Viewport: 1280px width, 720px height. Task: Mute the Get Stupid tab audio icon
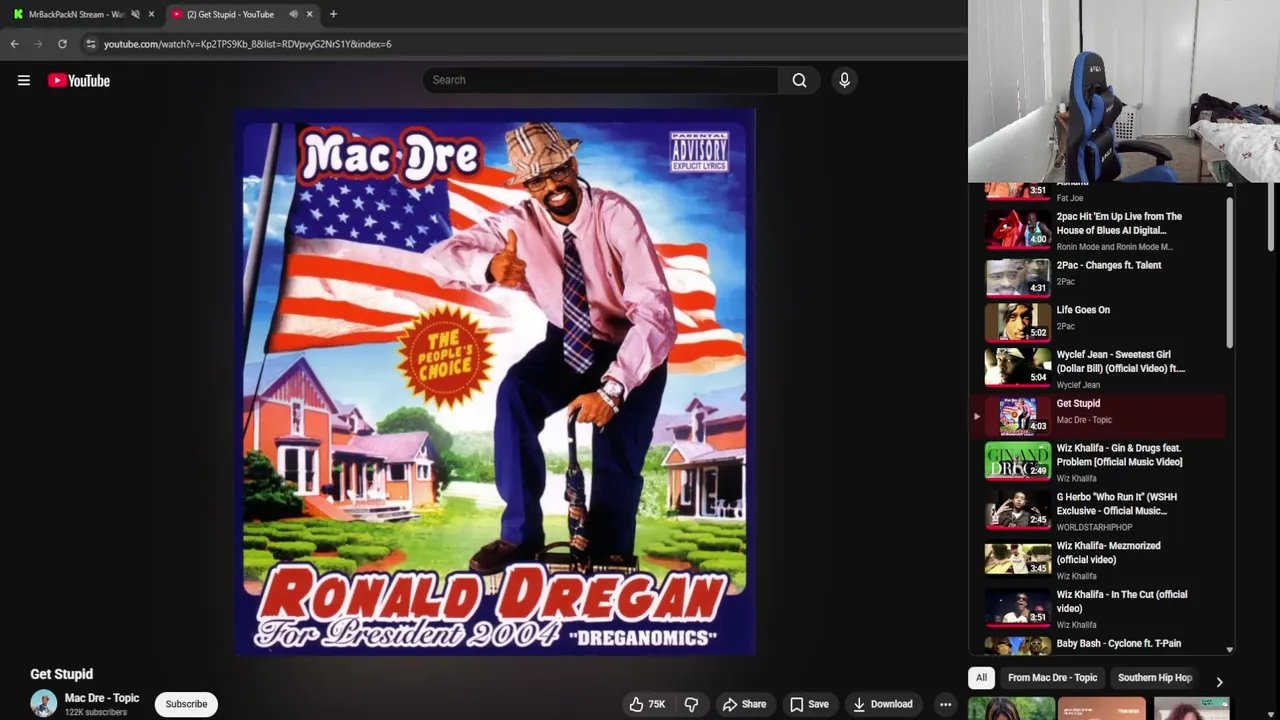(x=293, y=14)
